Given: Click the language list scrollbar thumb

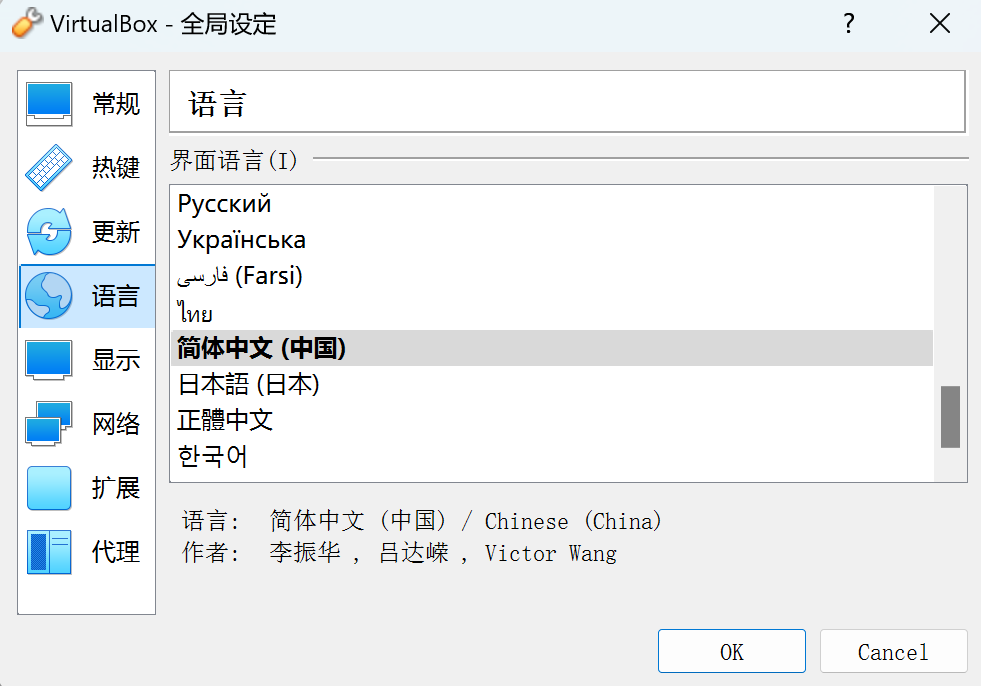Looking at the screenshot, I should 950,417.
